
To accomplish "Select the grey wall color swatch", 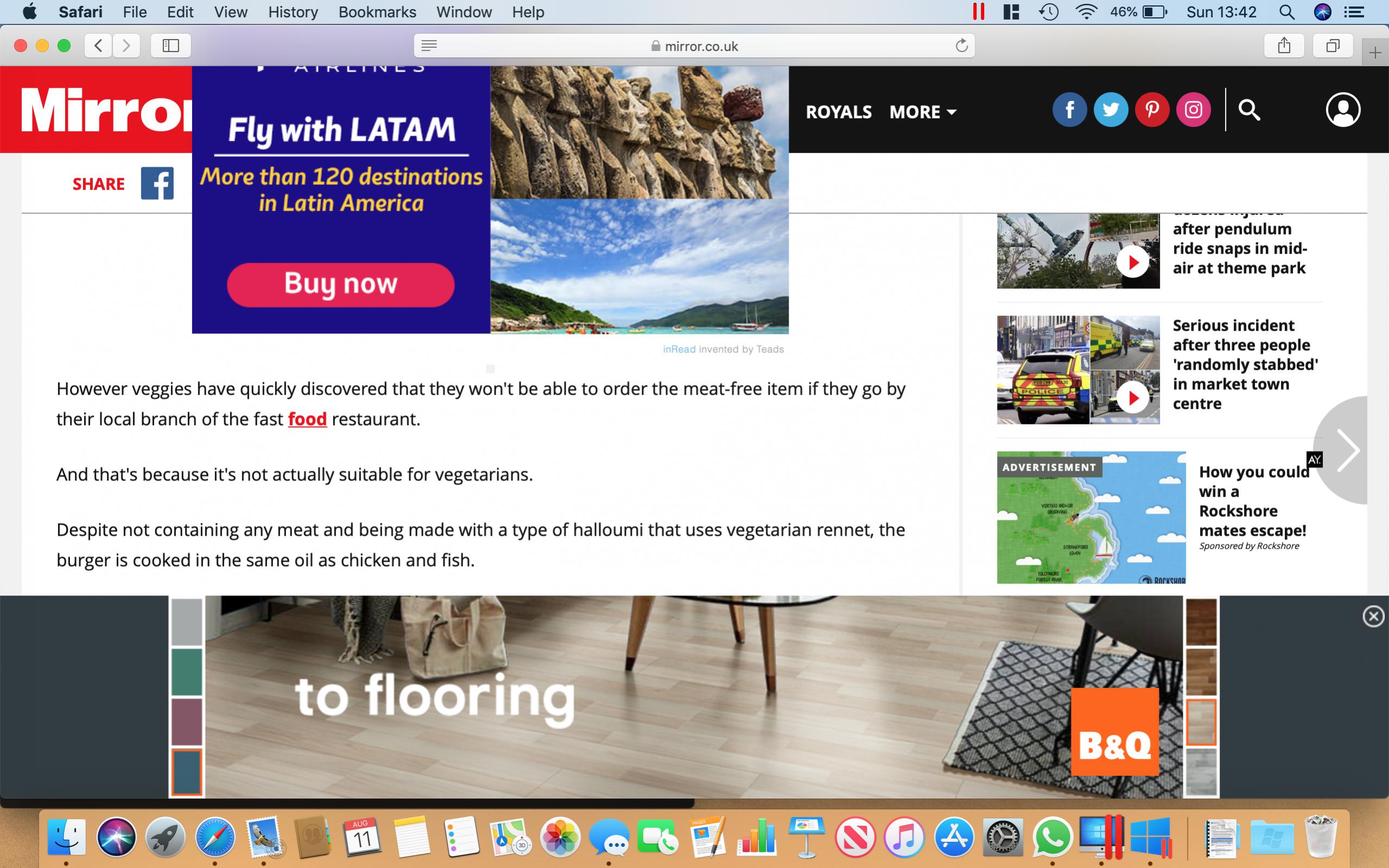I will tap(187, 622).
